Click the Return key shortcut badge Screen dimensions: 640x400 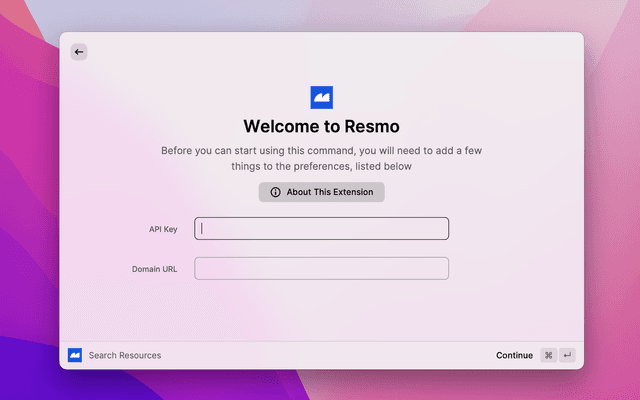tap(567, 355)
